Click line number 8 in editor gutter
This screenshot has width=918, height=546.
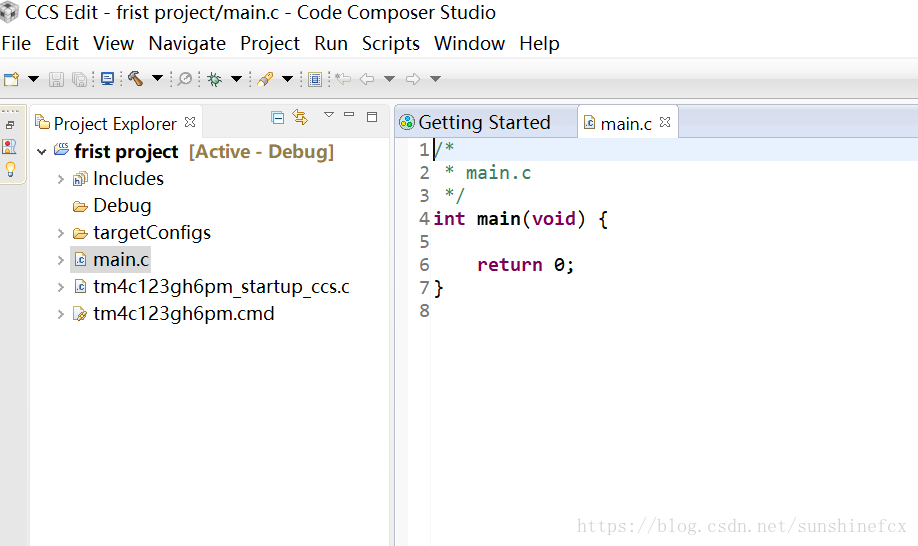click(x=424, y=311)
